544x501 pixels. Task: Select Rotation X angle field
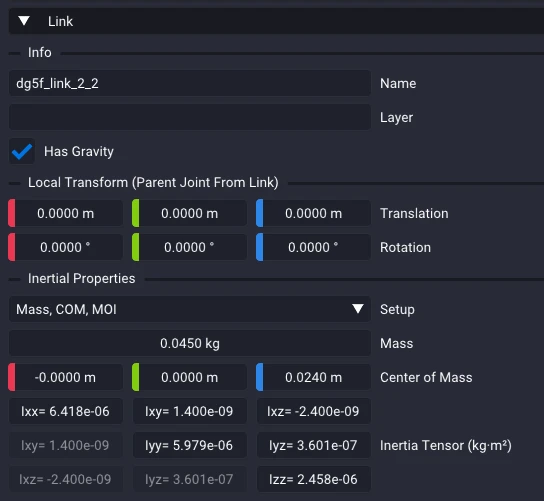pyautogui.click(x=66, y=247)
